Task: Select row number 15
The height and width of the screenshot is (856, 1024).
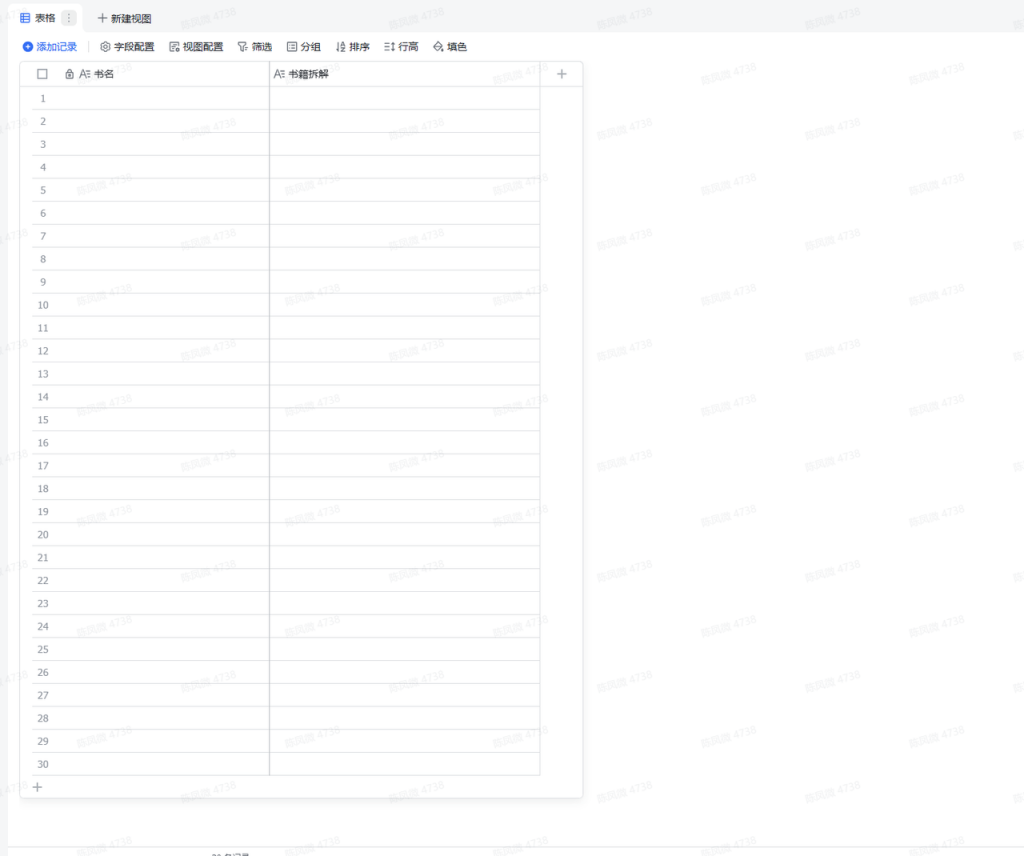Action: [x=43, y=420]
